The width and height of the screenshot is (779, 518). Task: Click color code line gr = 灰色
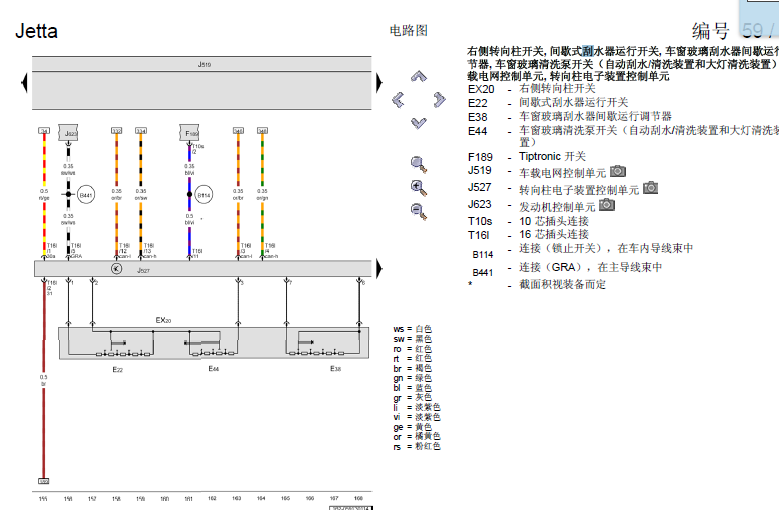pos(412,398)
